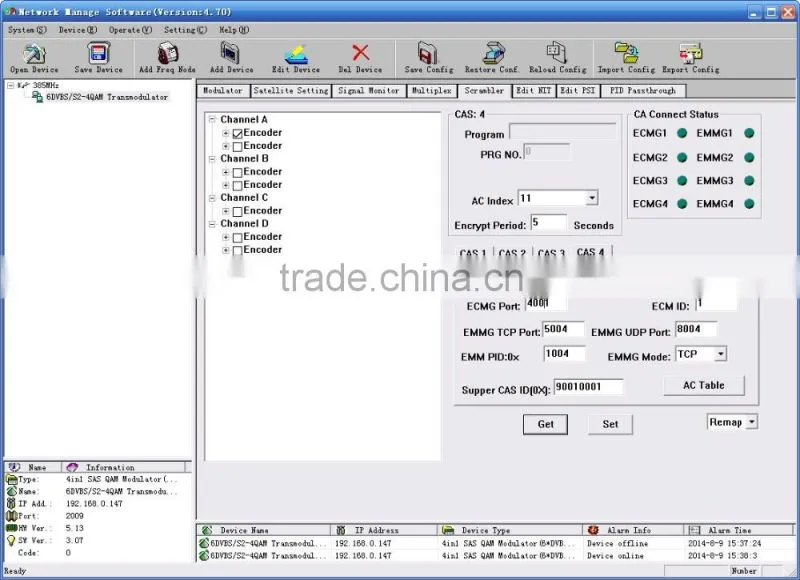This screenshot has width=800, height=580.
Task: Collapse the Channel D tree node
Action: pyautogui.click(x=212, y=224)
